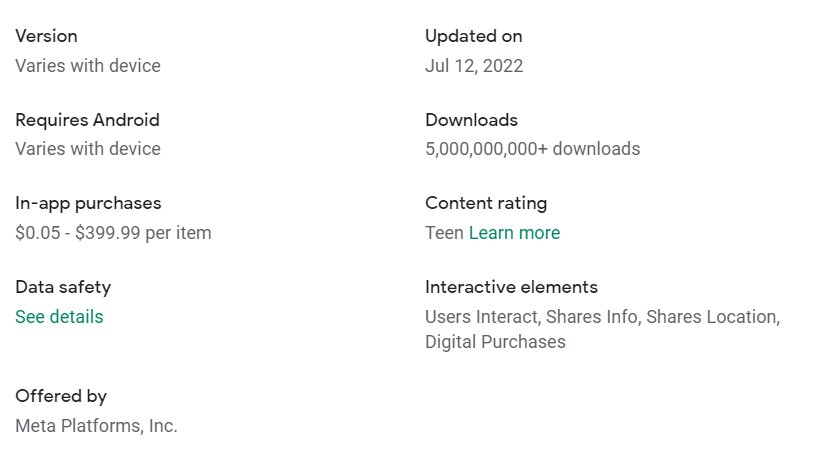
Task: Click the Downloads heading
Action: click(471, 120)
